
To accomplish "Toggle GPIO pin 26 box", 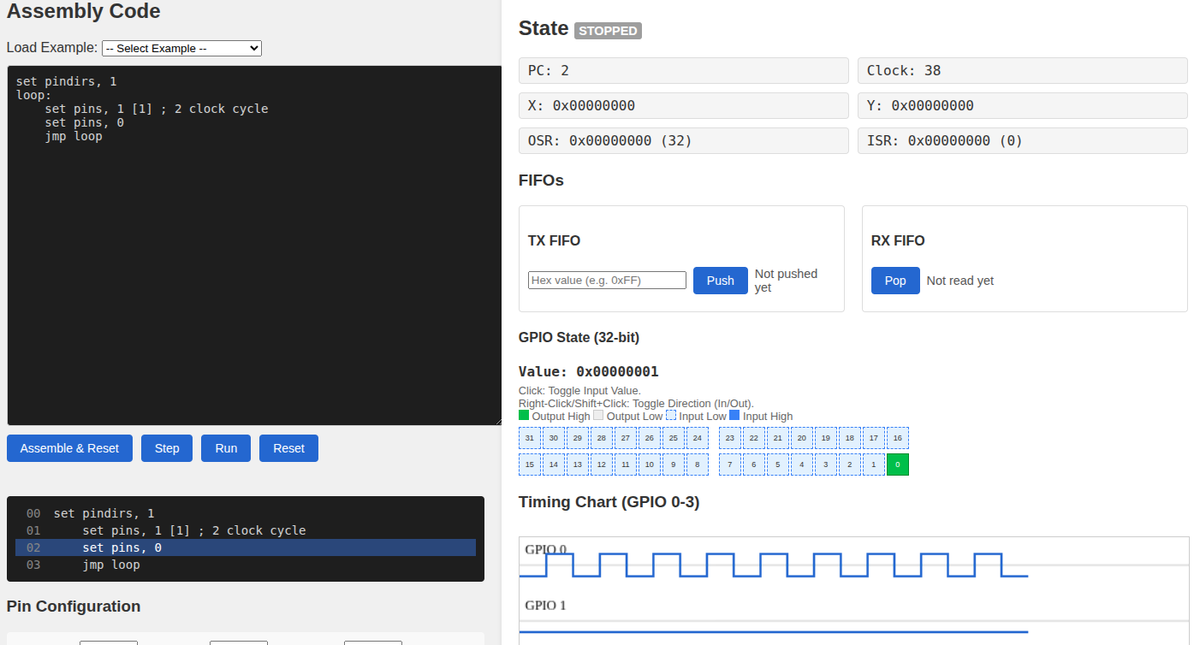I will (x=649, y=438).
